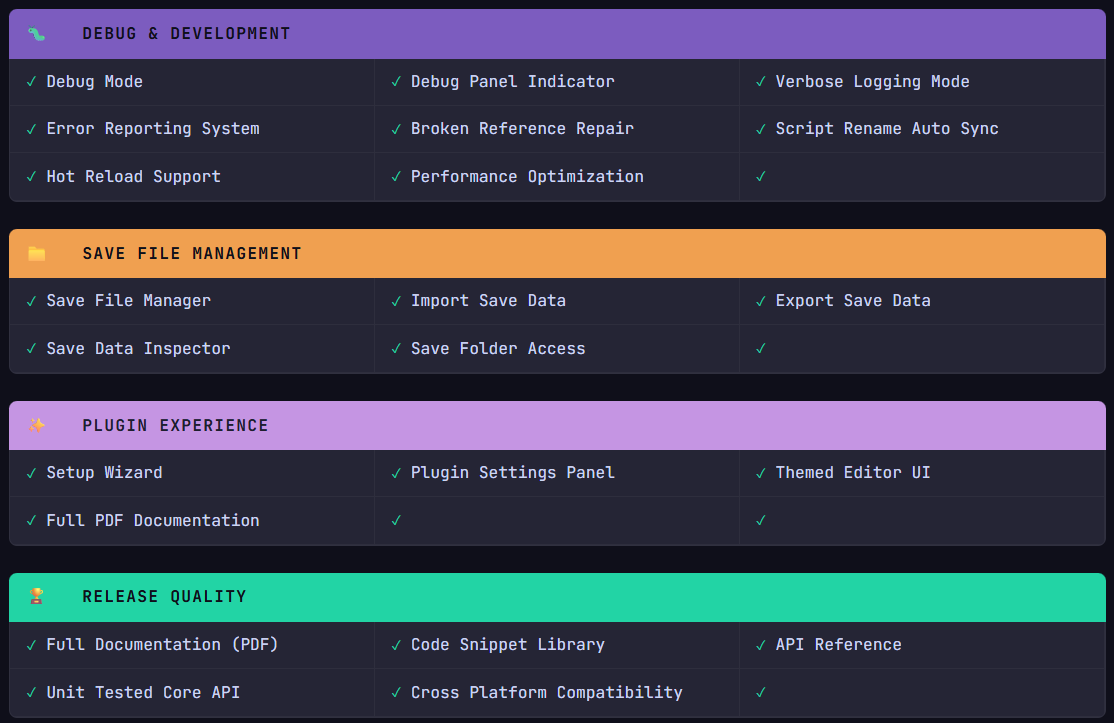Toggle the Export Save Data checkmark
The width and height of the screenshot is (1114, 723).
[760, 301]
